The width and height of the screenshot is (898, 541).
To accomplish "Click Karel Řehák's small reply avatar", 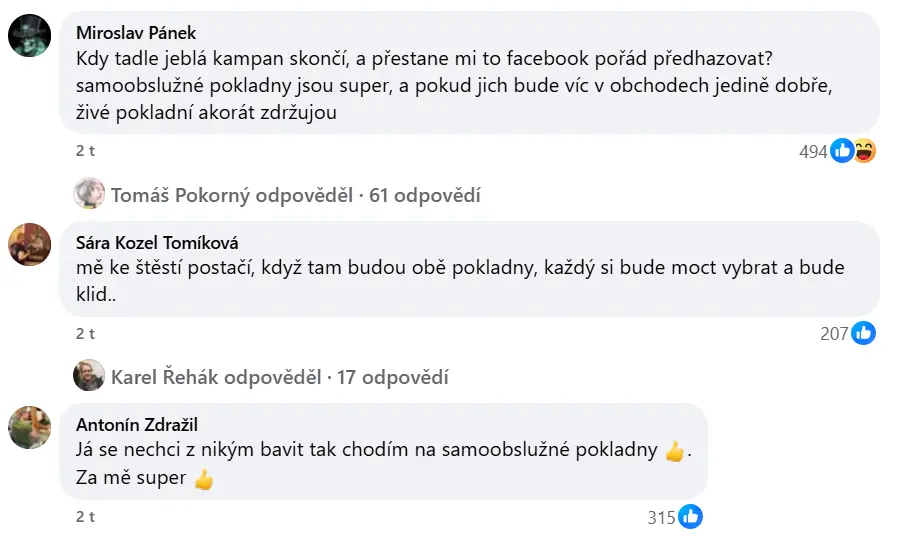I will (x=89, y=377).
